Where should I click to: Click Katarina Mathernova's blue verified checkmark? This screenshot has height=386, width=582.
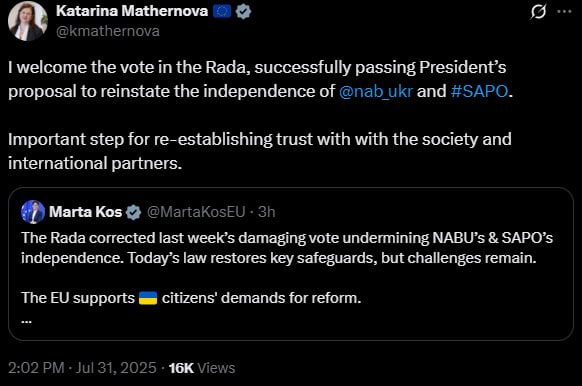point(243,12)
